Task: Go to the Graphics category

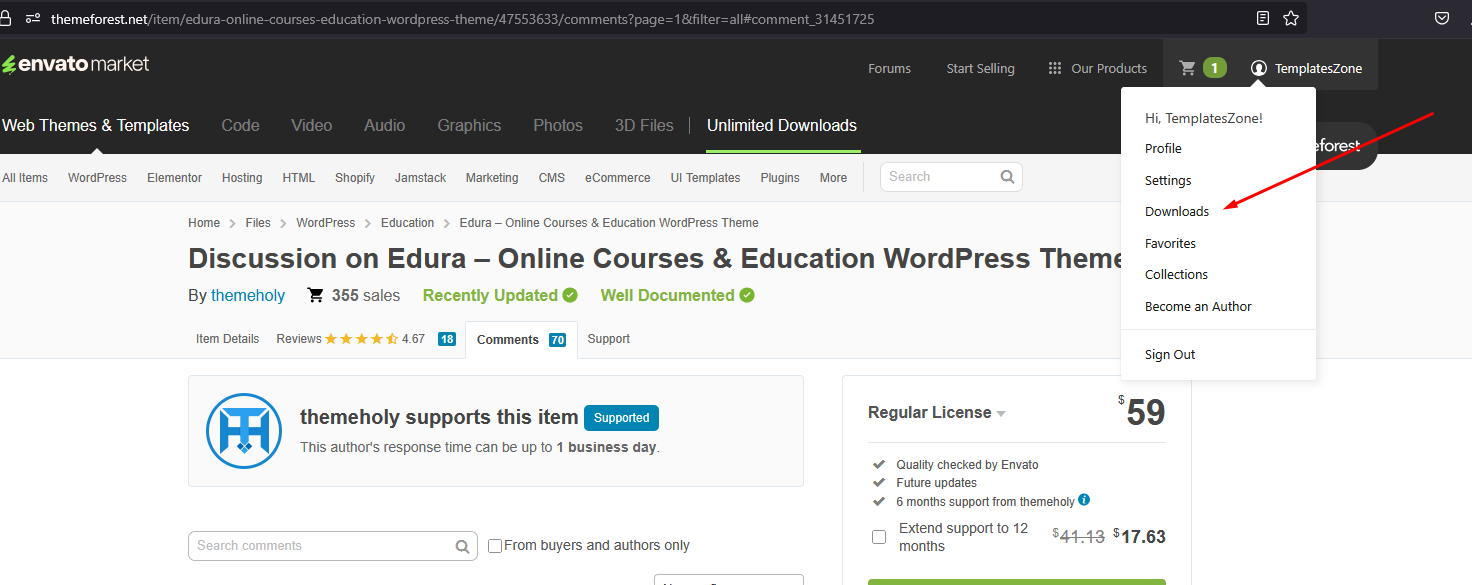Action: (469, 125)
